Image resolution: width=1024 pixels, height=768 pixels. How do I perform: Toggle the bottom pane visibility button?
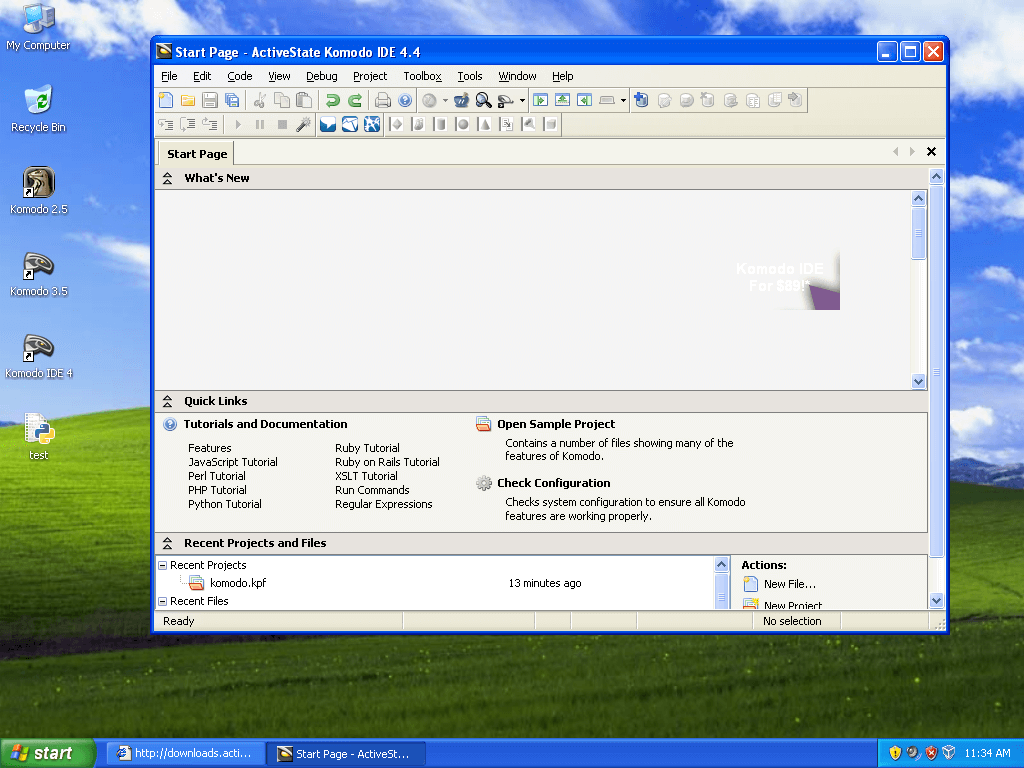pyautogui.click(x=562, y=100)
